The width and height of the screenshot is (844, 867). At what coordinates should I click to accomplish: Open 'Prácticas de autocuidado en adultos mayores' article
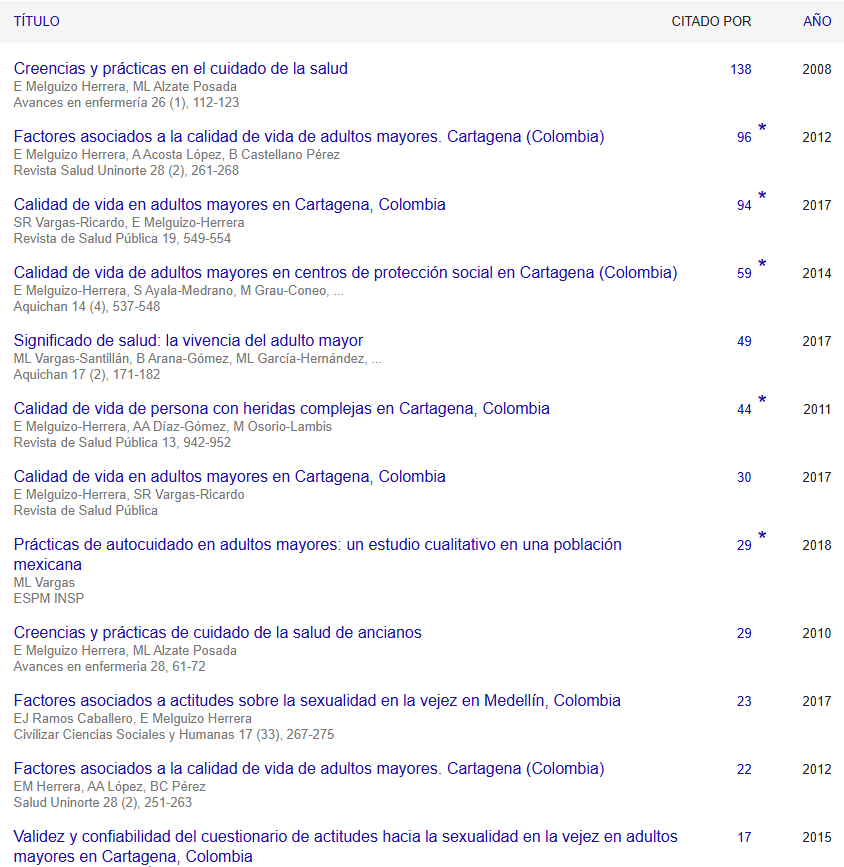317,545
